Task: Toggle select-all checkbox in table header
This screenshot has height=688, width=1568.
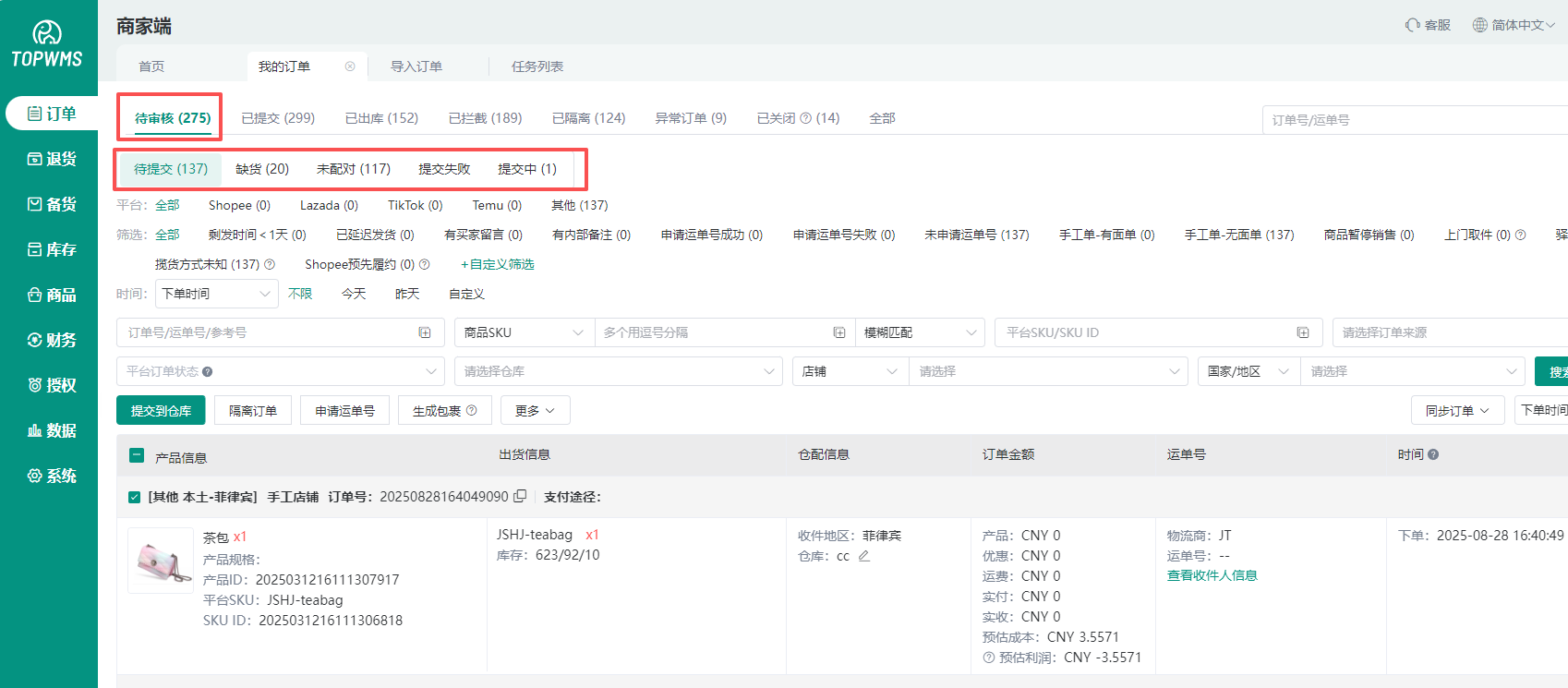Action: coord(137,455)
